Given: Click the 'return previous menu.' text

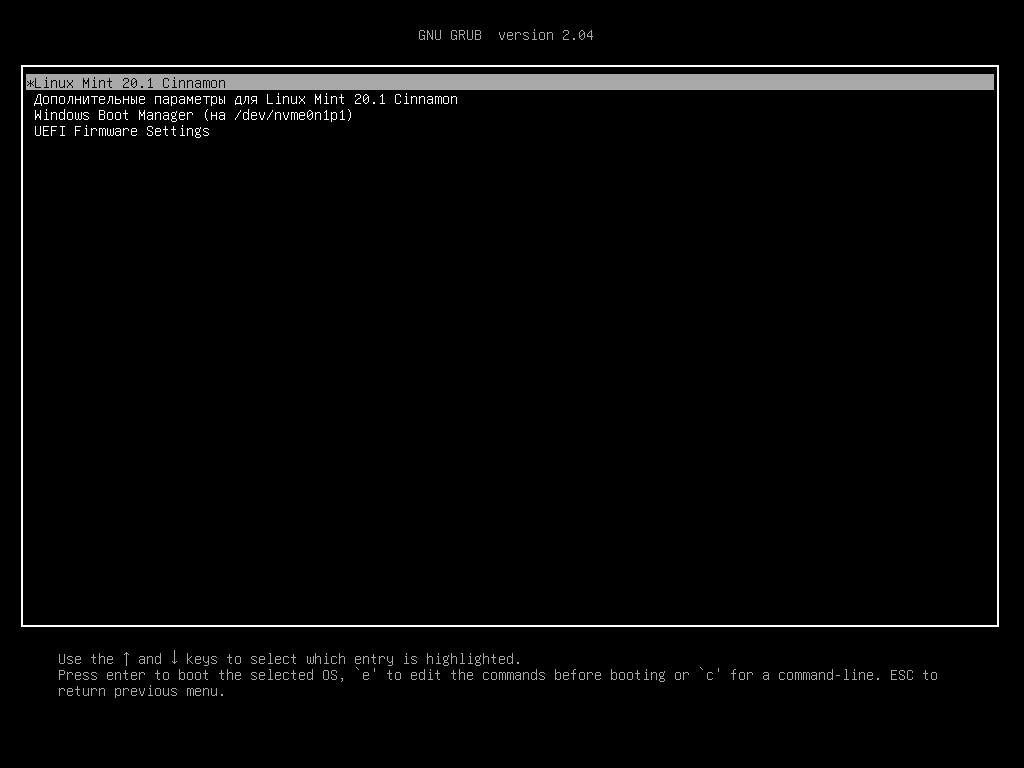Looking at the screenshot, I should pyautogui.click(x=141, y=691).
